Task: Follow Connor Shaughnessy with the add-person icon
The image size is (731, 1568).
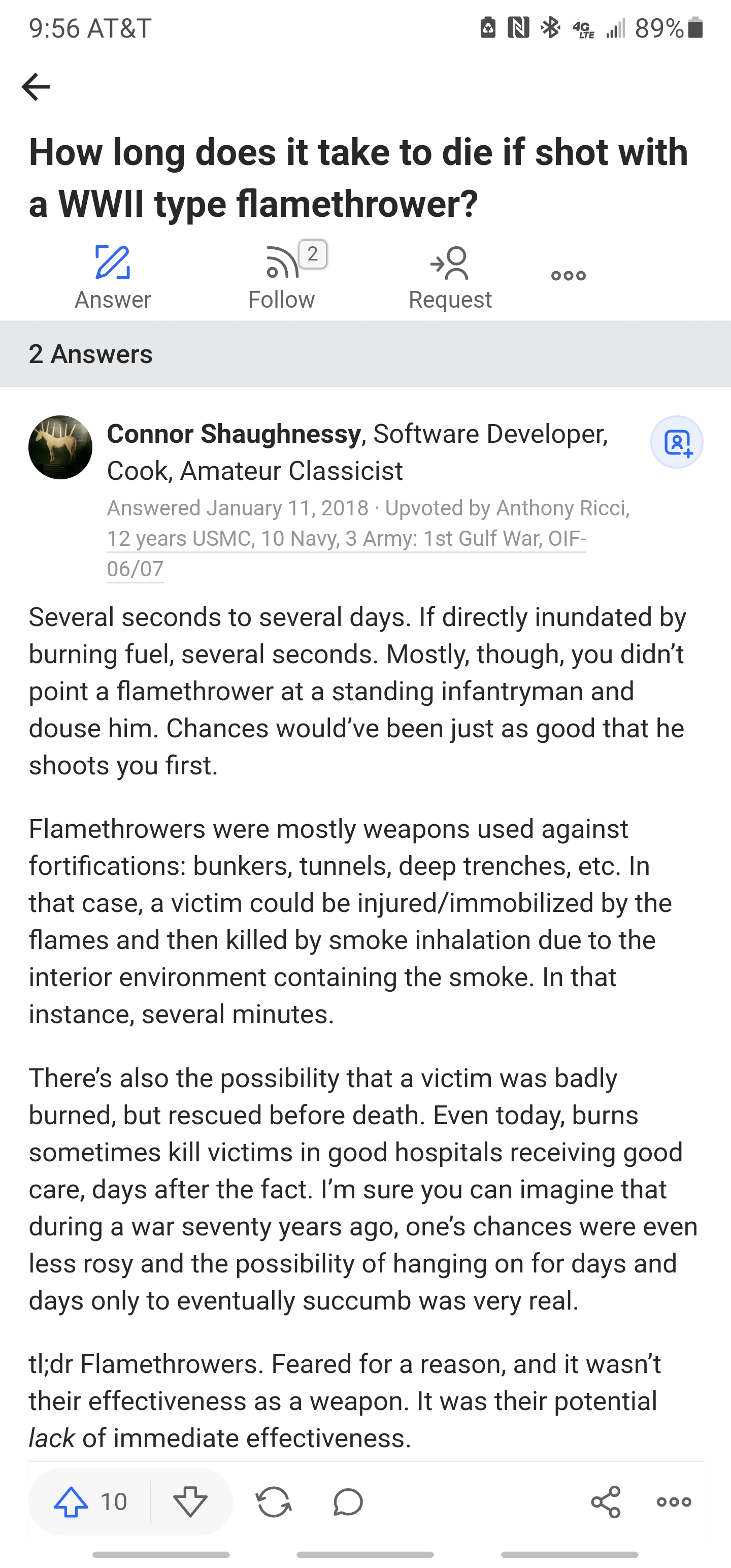Action: [x=676, y=442]
